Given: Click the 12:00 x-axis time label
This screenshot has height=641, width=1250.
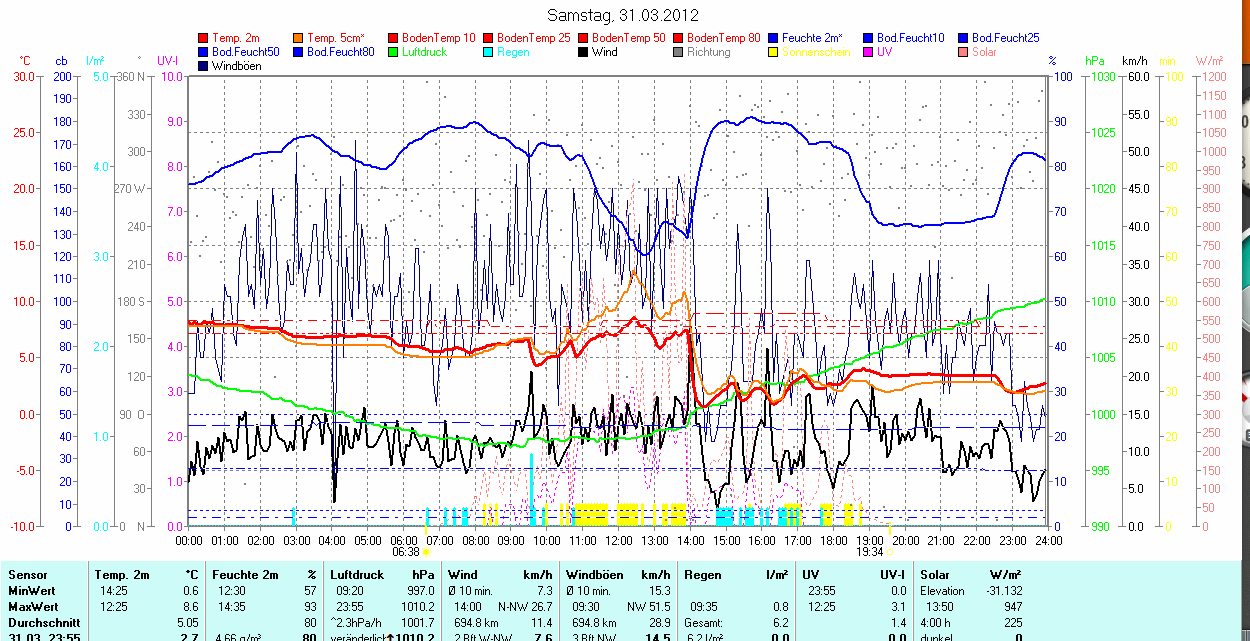Looking at the screenshot, I should [618, 540].
